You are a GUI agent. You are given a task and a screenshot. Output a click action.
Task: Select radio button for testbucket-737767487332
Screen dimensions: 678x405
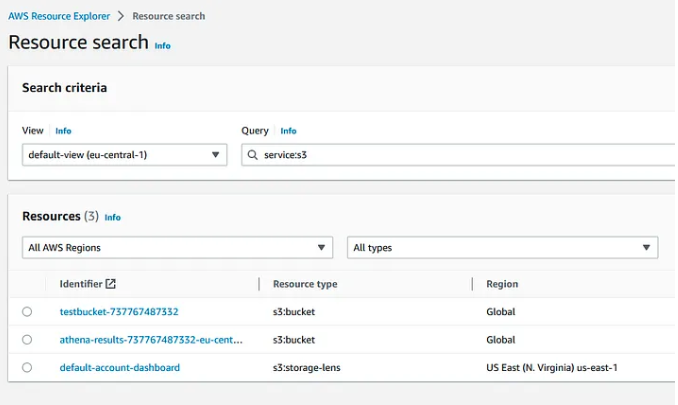[27, 312]
